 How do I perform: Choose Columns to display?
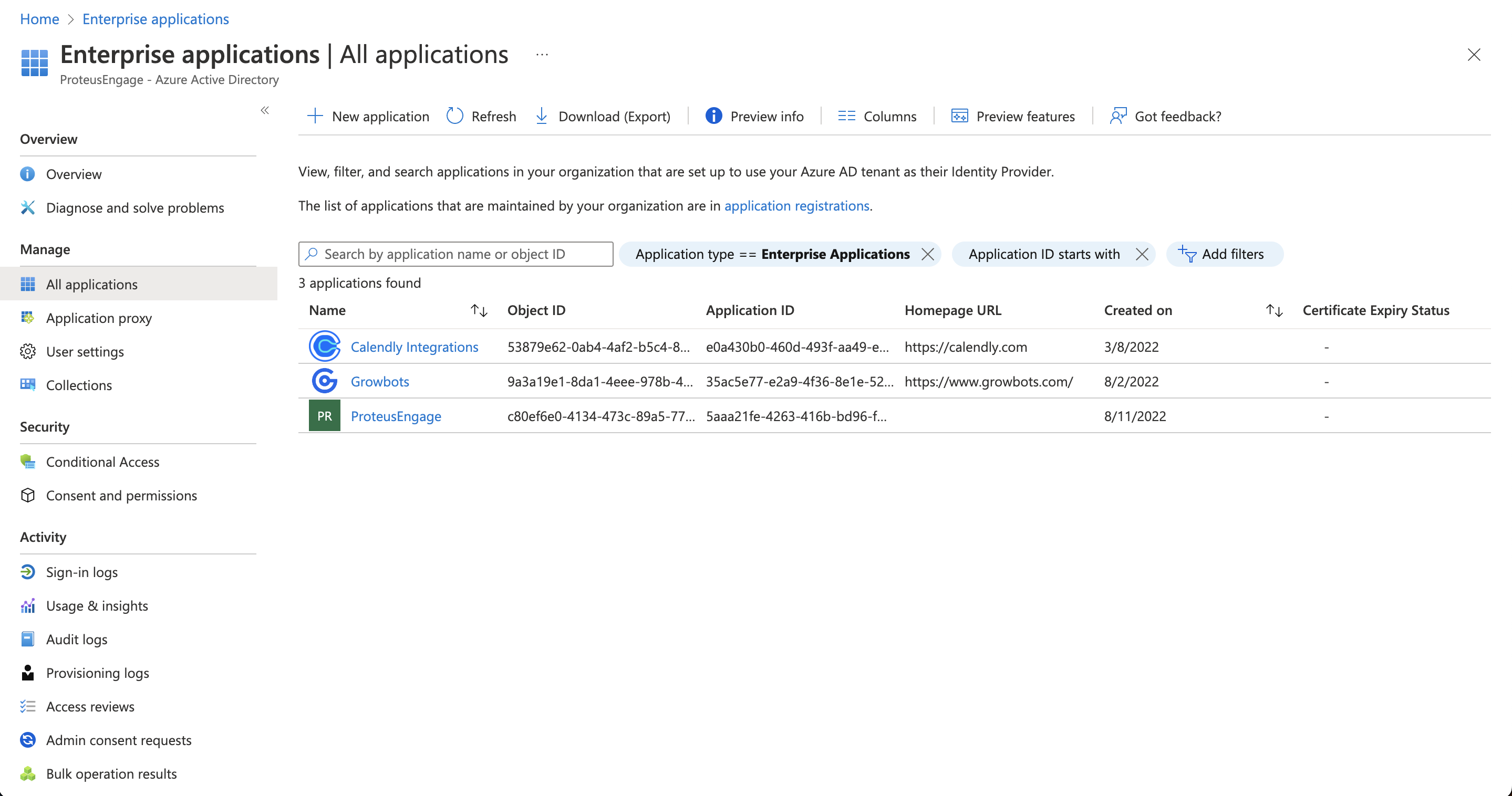877,116
